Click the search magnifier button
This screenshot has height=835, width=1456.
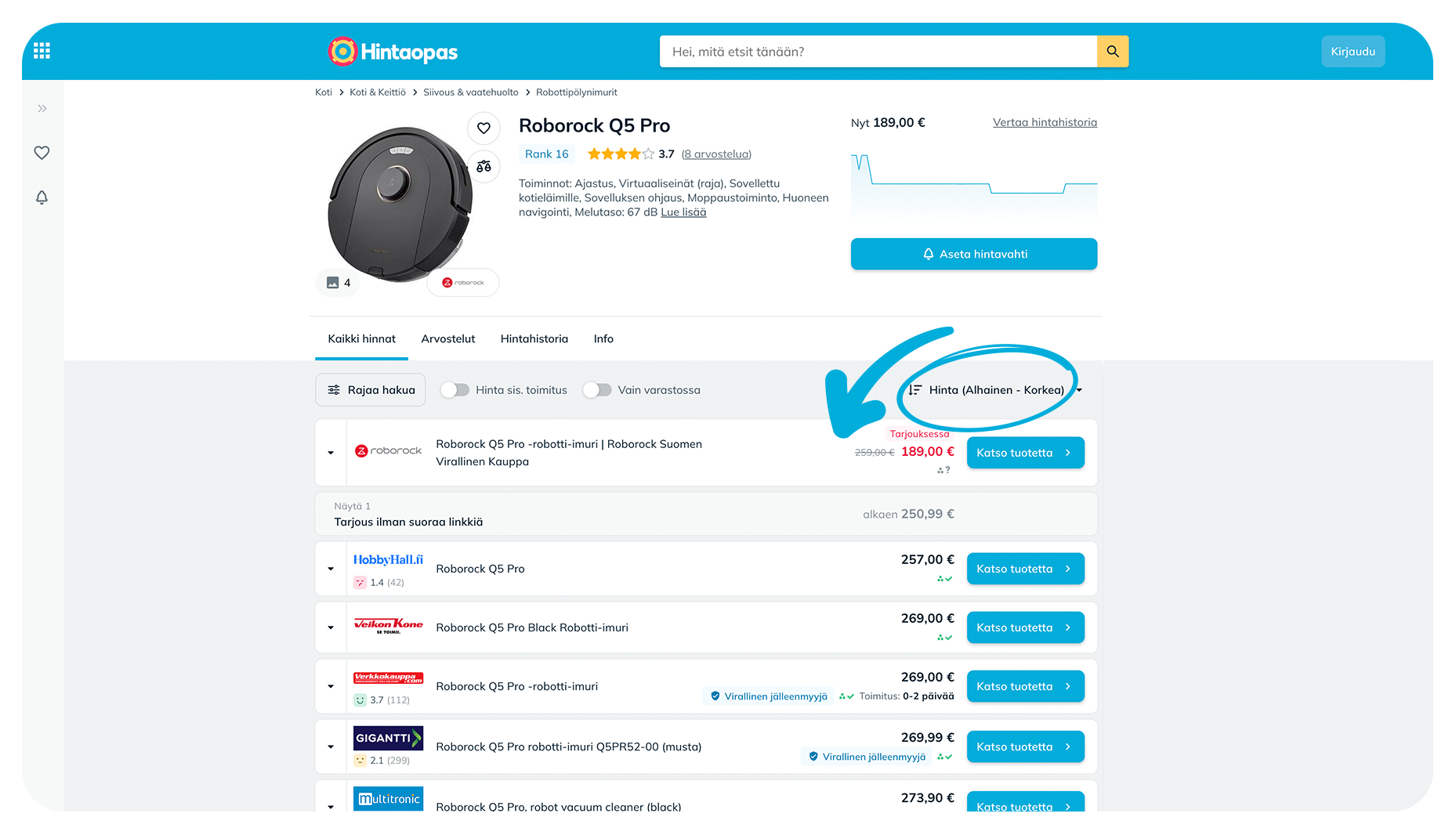[x=1112, y=52]
